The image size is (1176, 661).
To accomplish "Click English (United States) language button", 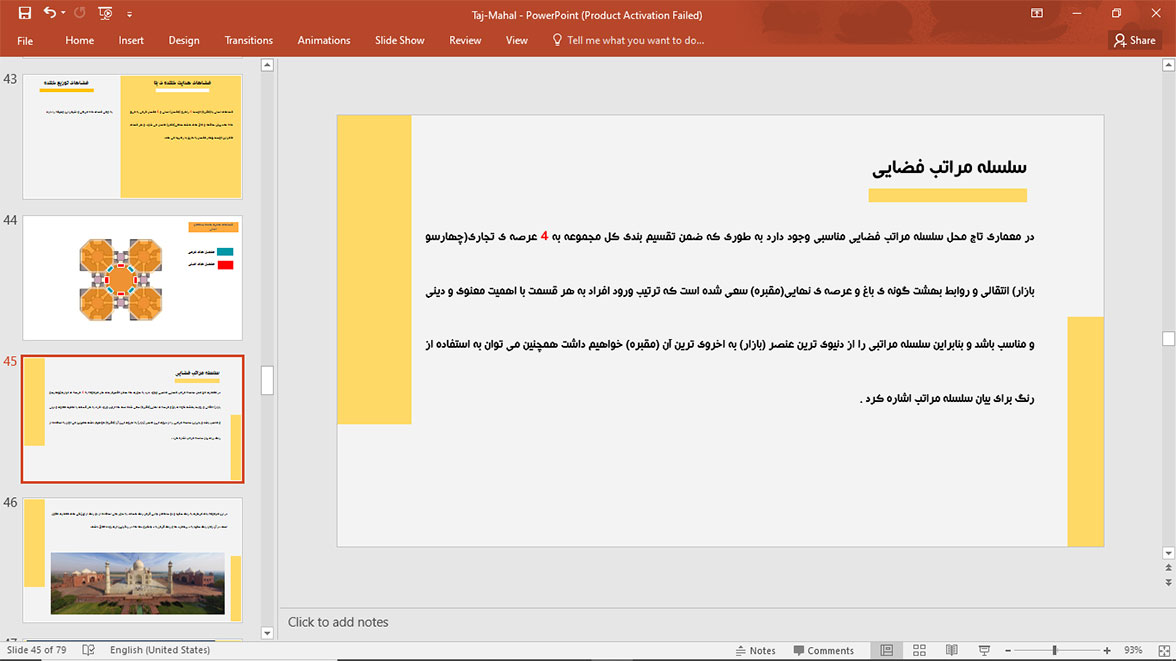I will (x=160, y=650).
